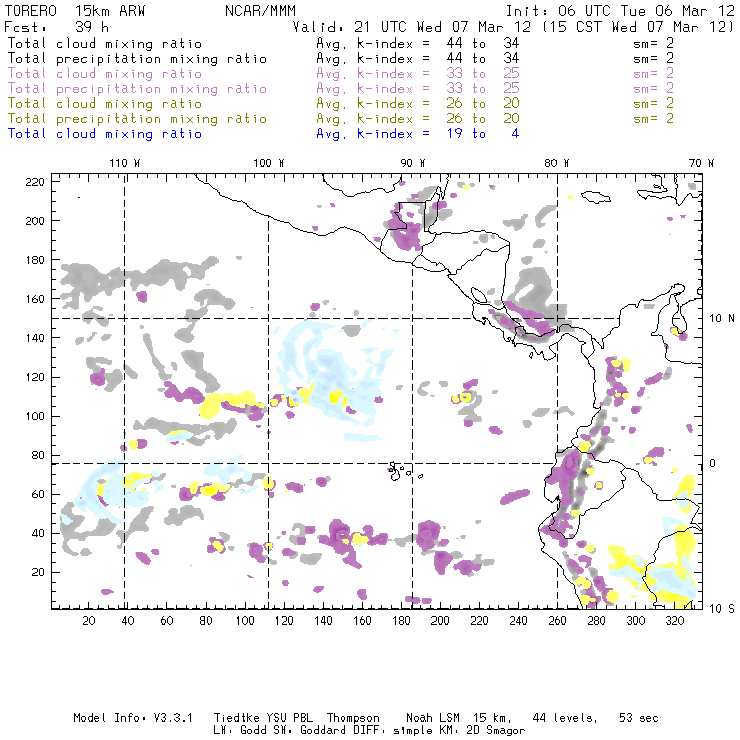Click the '100' x-axis tick label
Screen dimensions: 740x740
click(245, 621)
